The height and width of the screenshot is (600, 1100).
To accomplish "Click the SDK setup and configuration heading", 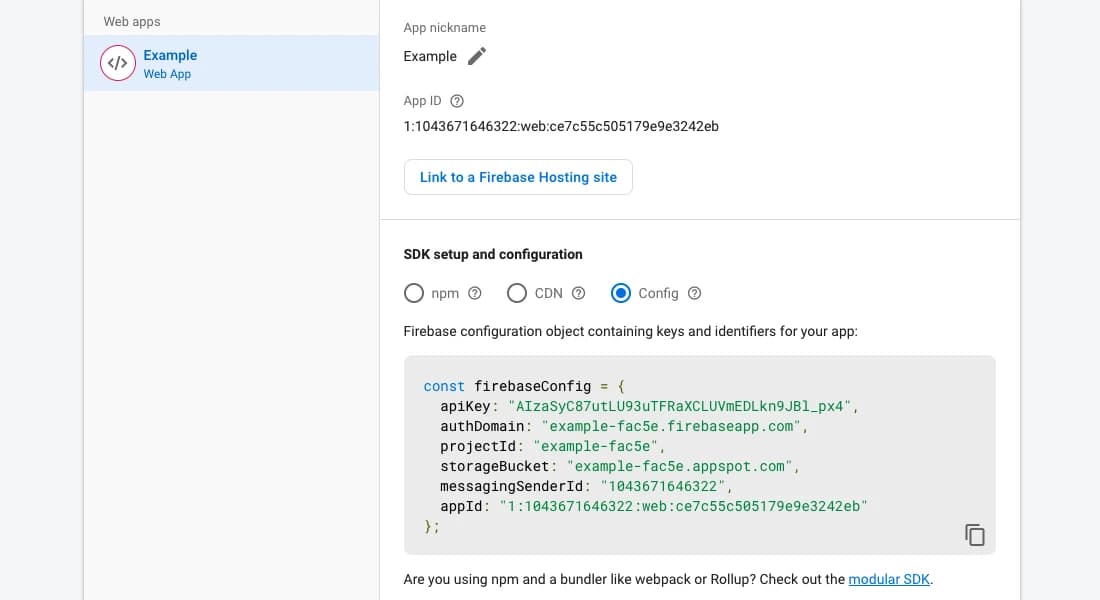I will 493,254.
